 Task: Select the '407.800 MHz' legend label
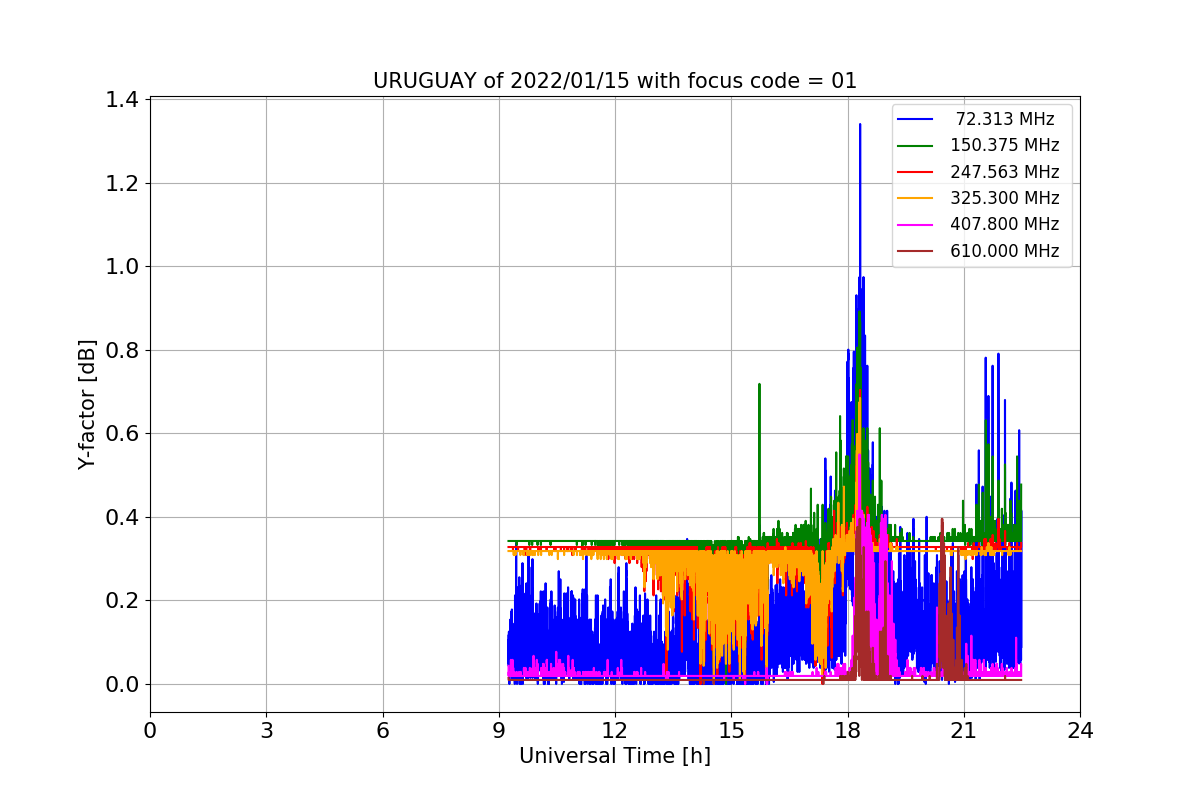pos(1005,225)
